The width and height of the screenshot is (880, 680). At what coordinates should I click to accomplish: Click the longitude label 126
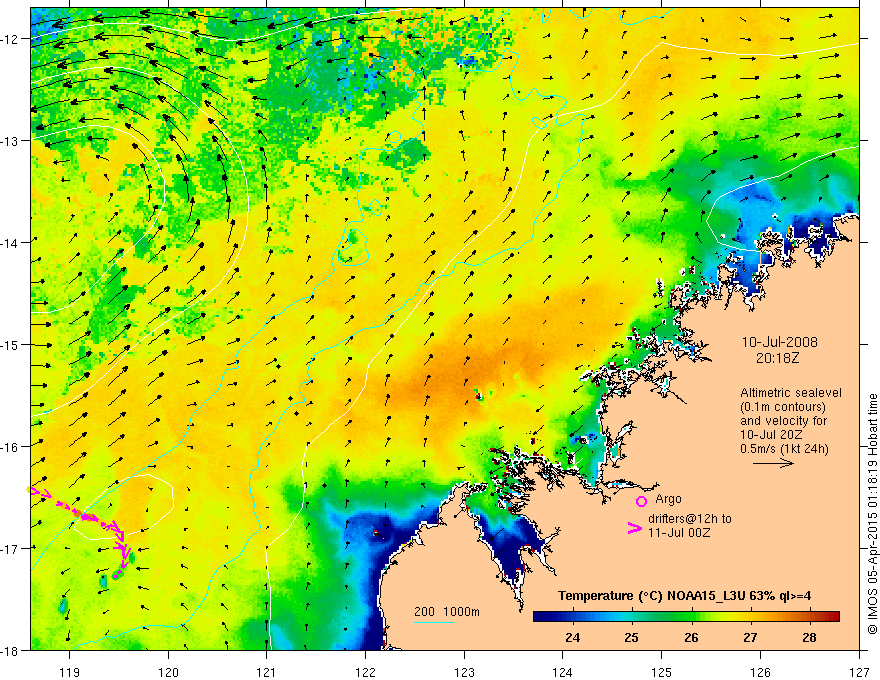[760, 672]
